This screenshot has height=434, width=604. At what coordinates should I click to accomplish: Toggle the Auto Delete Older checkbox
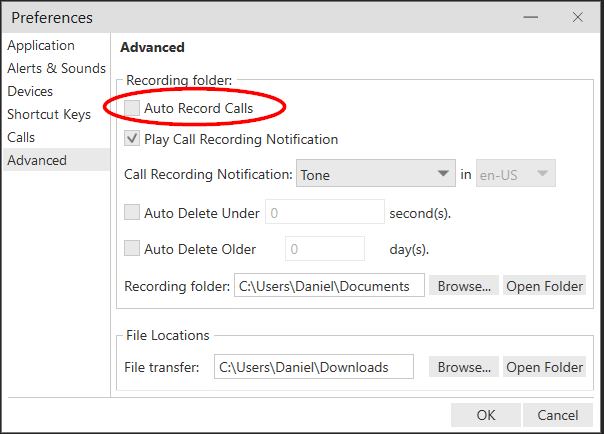[132, 249]
